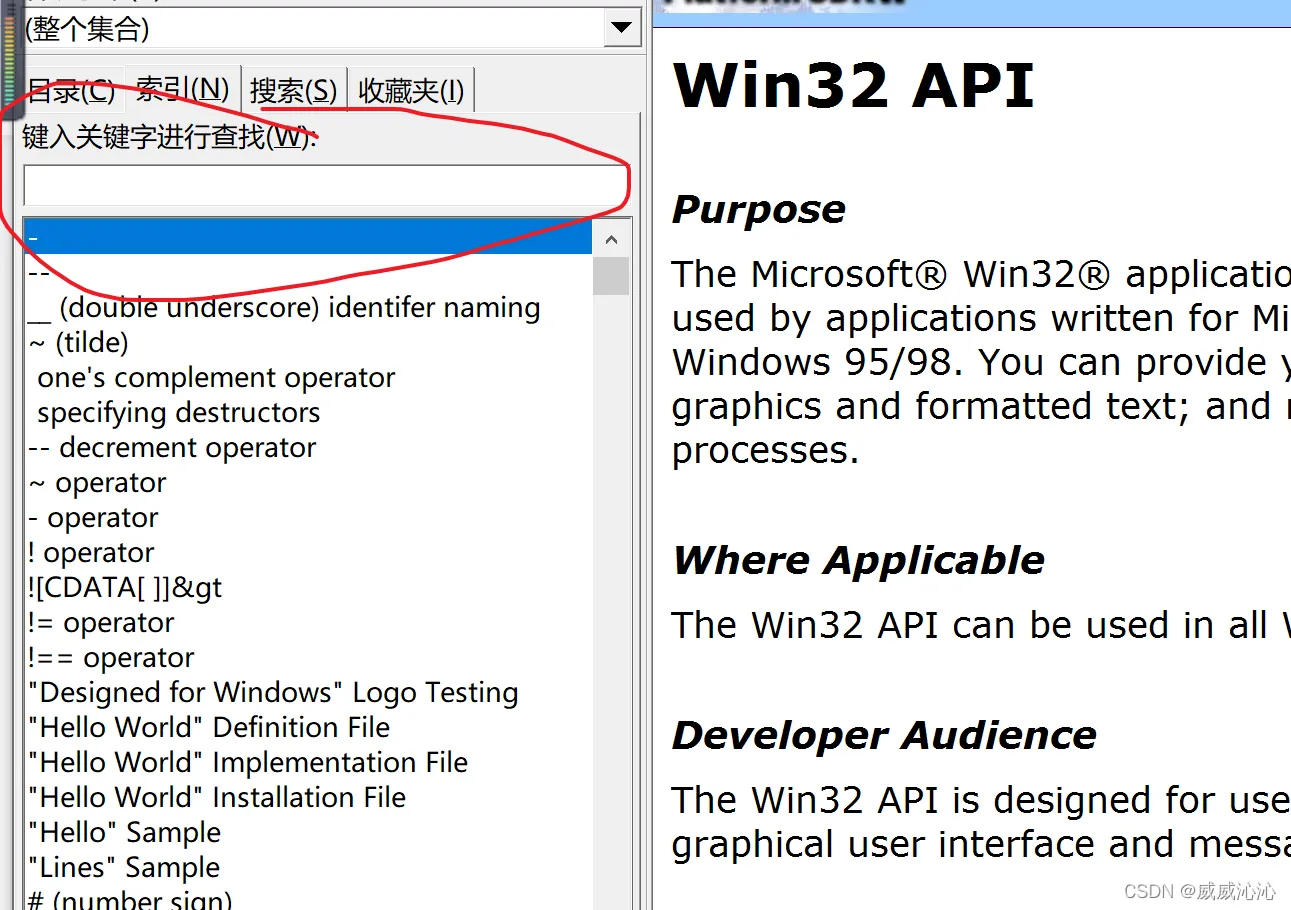Viewport: 1291px width, 910px height.
Task: Select the "~ operator" index entry
Action: [97, 483]
